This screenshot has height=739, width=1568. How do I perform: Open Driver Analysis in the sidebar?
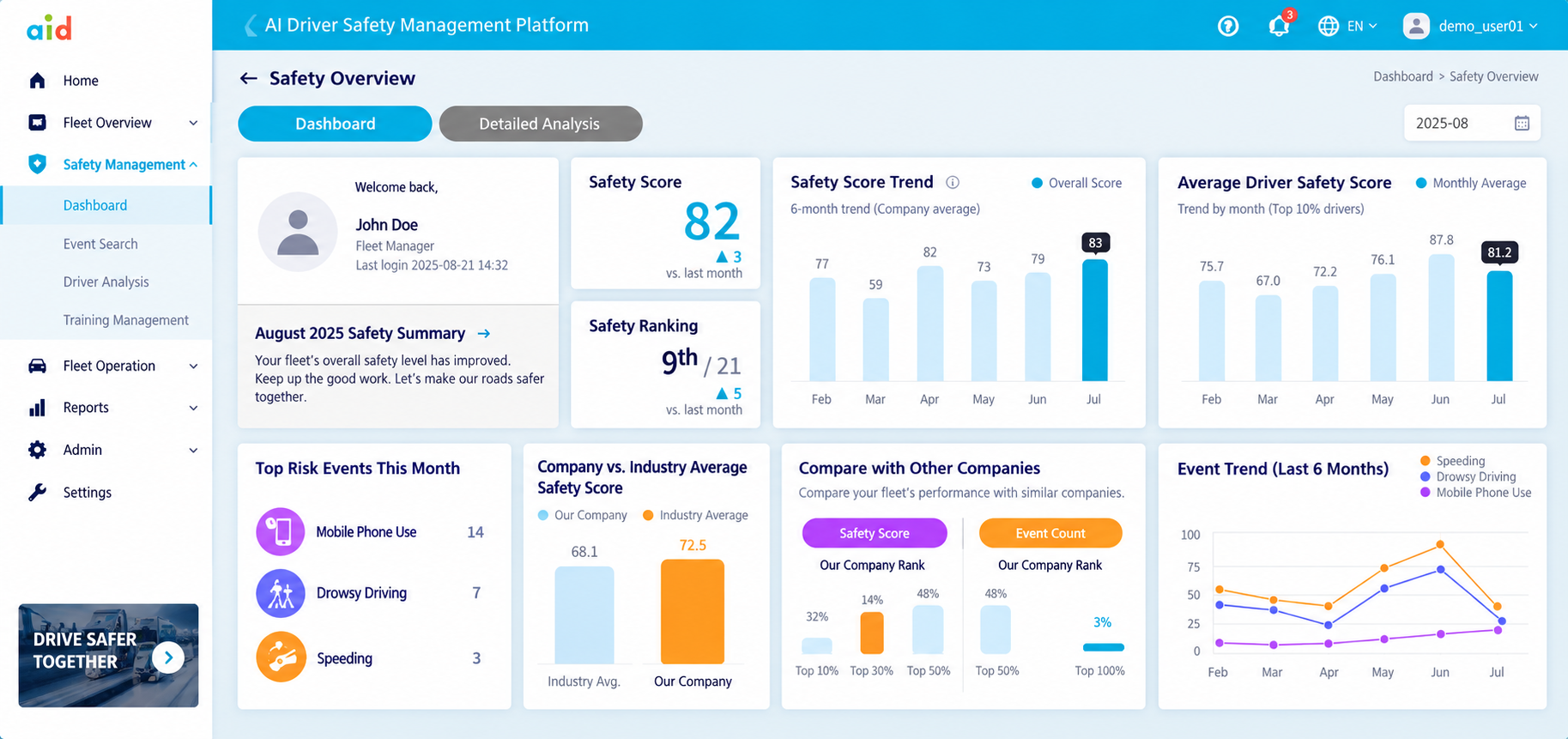[x=106, y=282]
